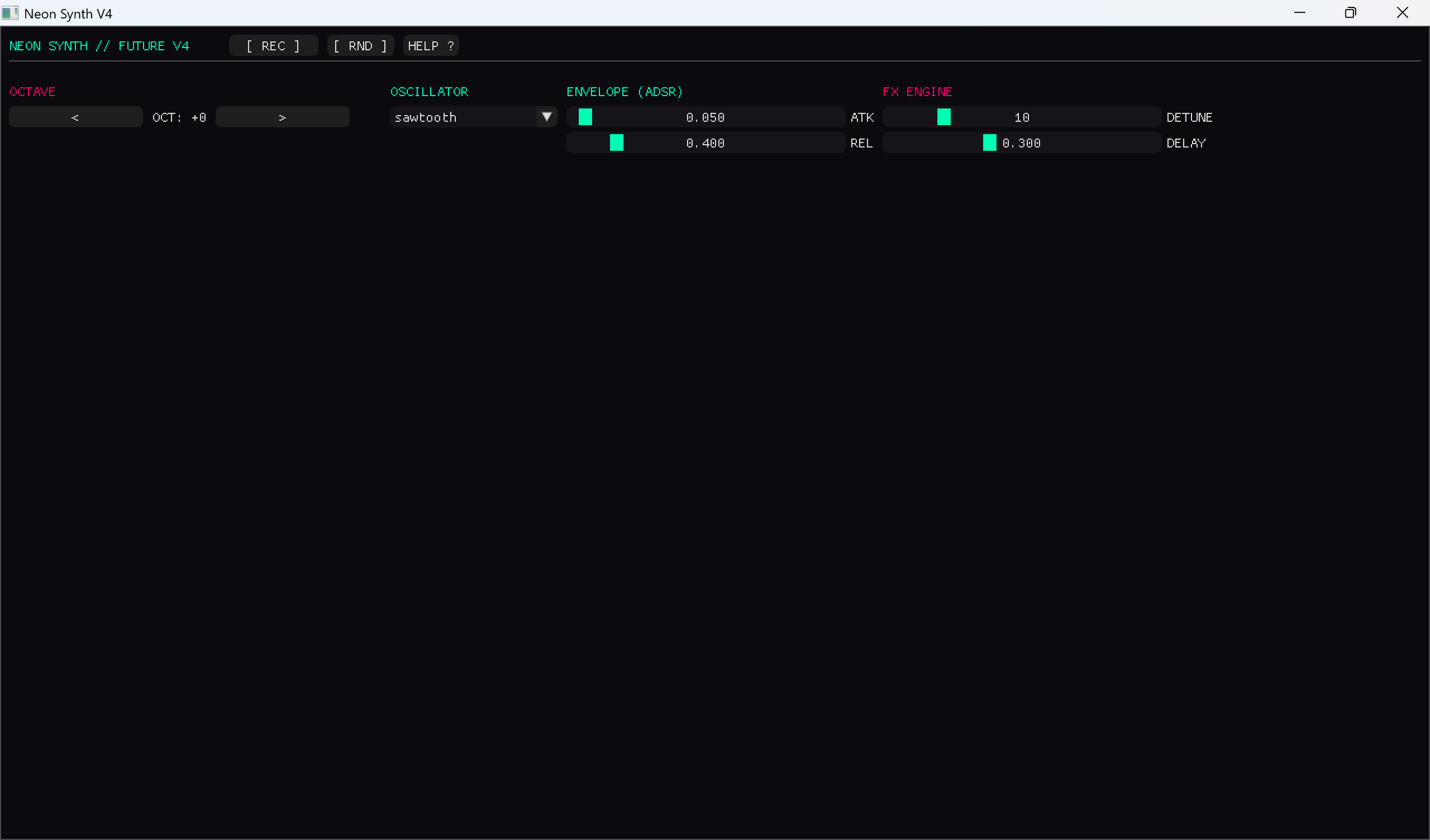Adjust the DETUNE slider in FX ENGINE

tap(943, 117)
